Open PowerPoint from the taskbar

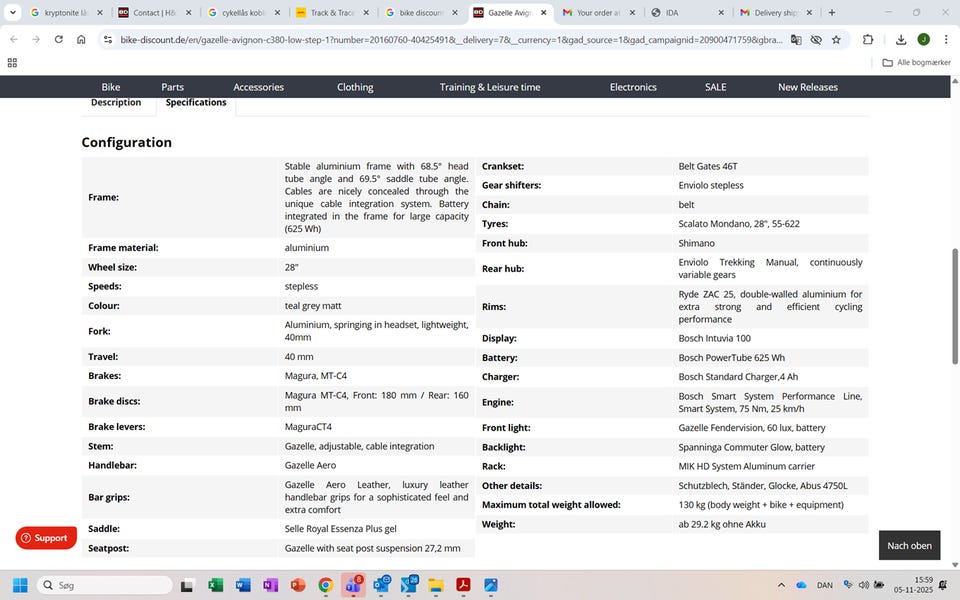[x=298, y=585]
